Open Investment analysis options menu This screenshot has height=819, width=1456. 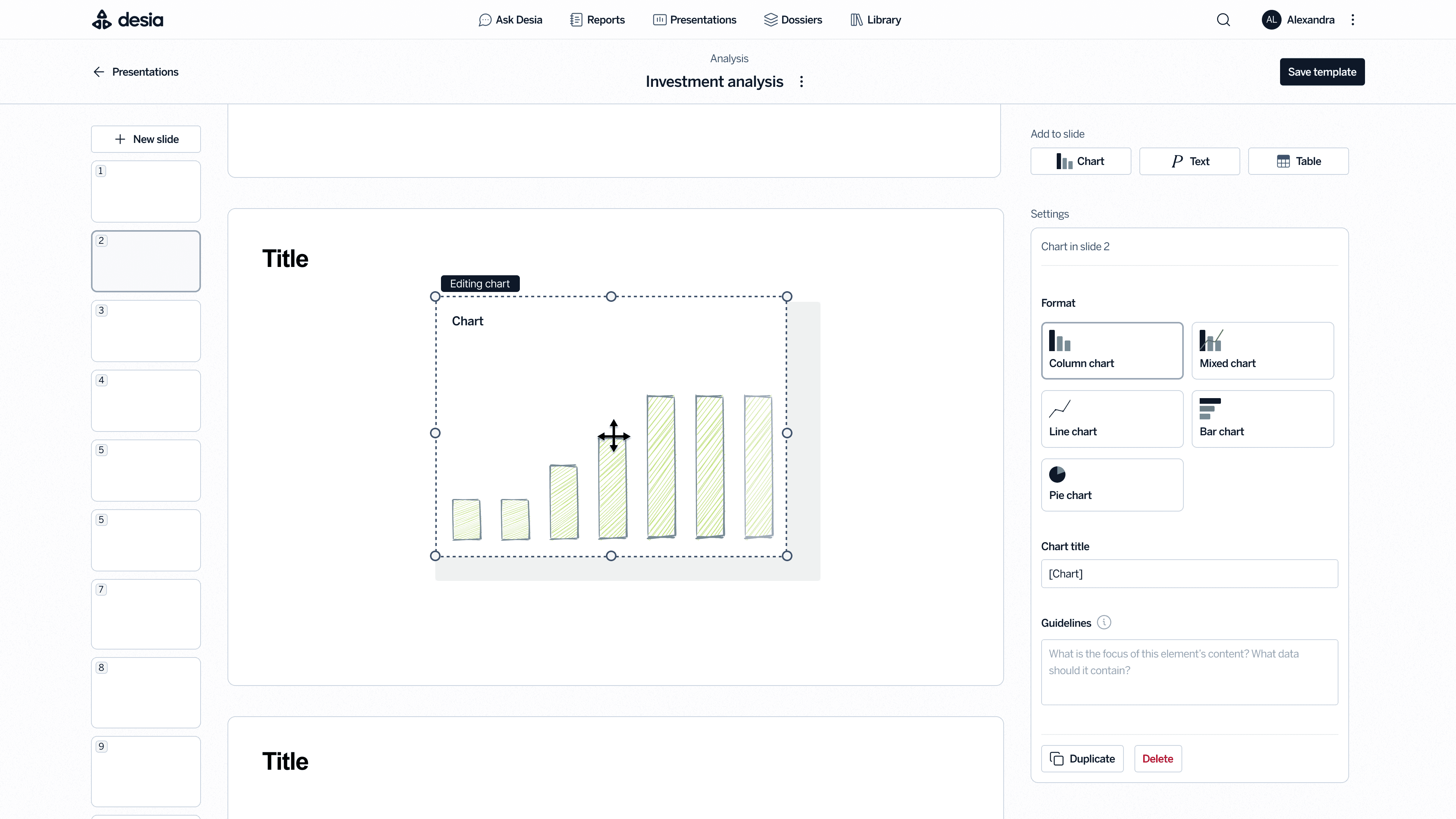(x=802, y=82)
